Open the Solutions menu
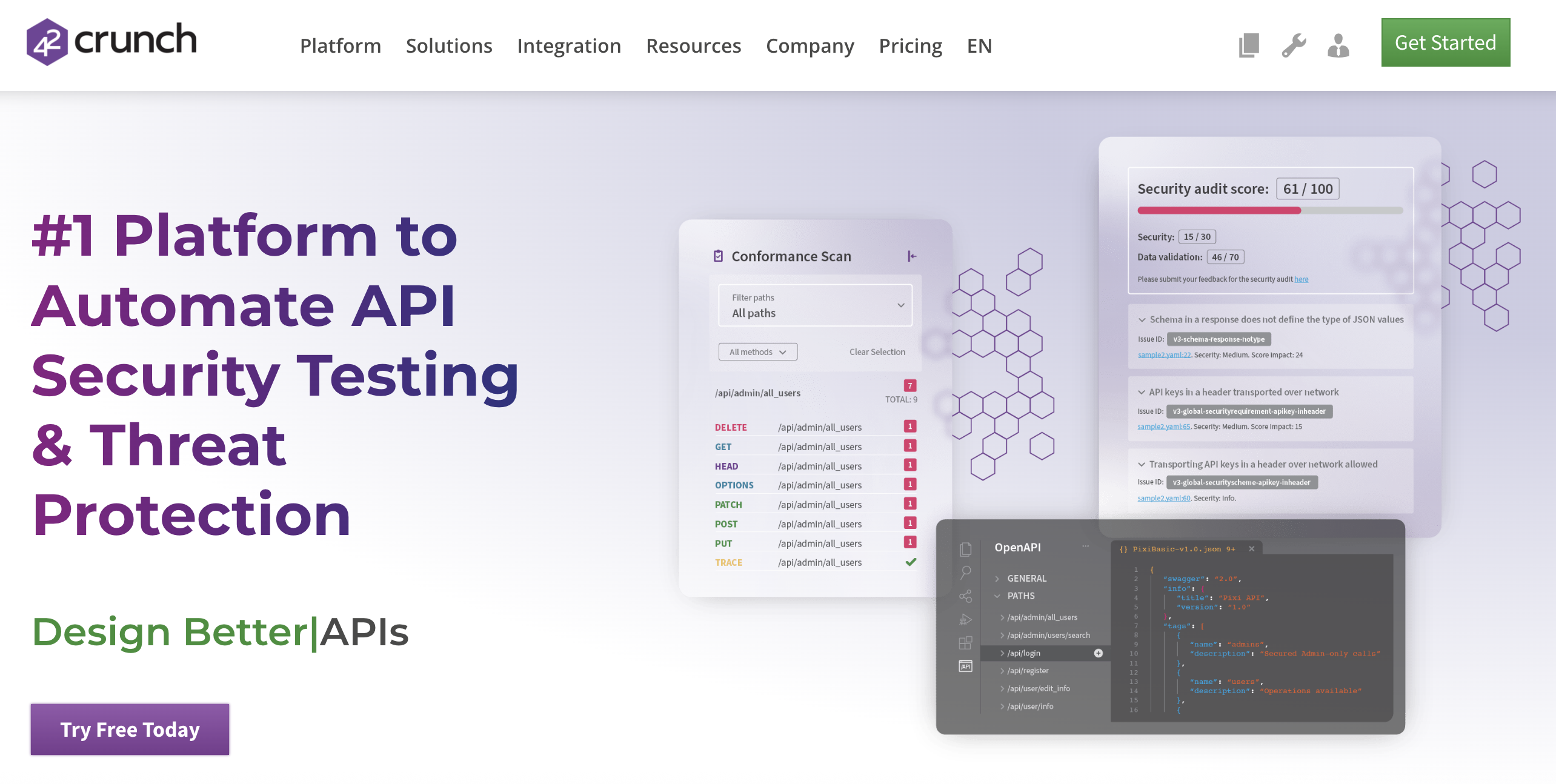 click(x=449, y=45)
